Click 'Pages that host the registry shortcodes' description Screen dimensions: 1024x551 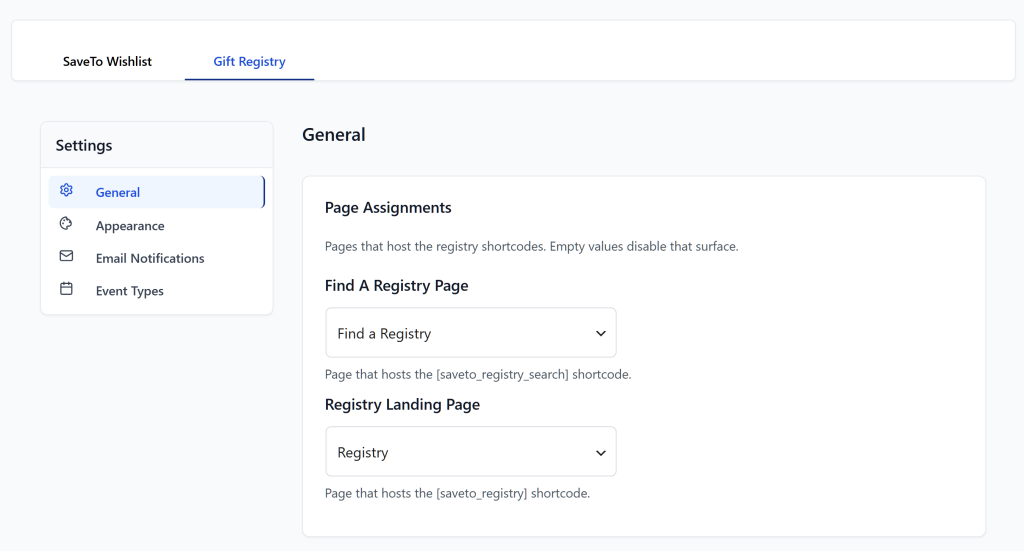tap(532, 247)
